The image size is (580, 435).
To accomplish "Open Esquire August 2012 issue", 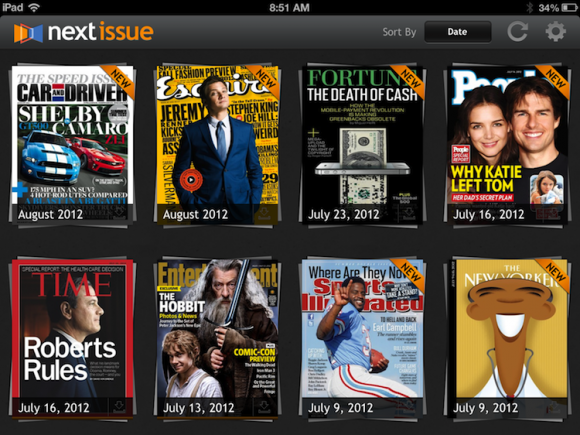I will (218, 145).
